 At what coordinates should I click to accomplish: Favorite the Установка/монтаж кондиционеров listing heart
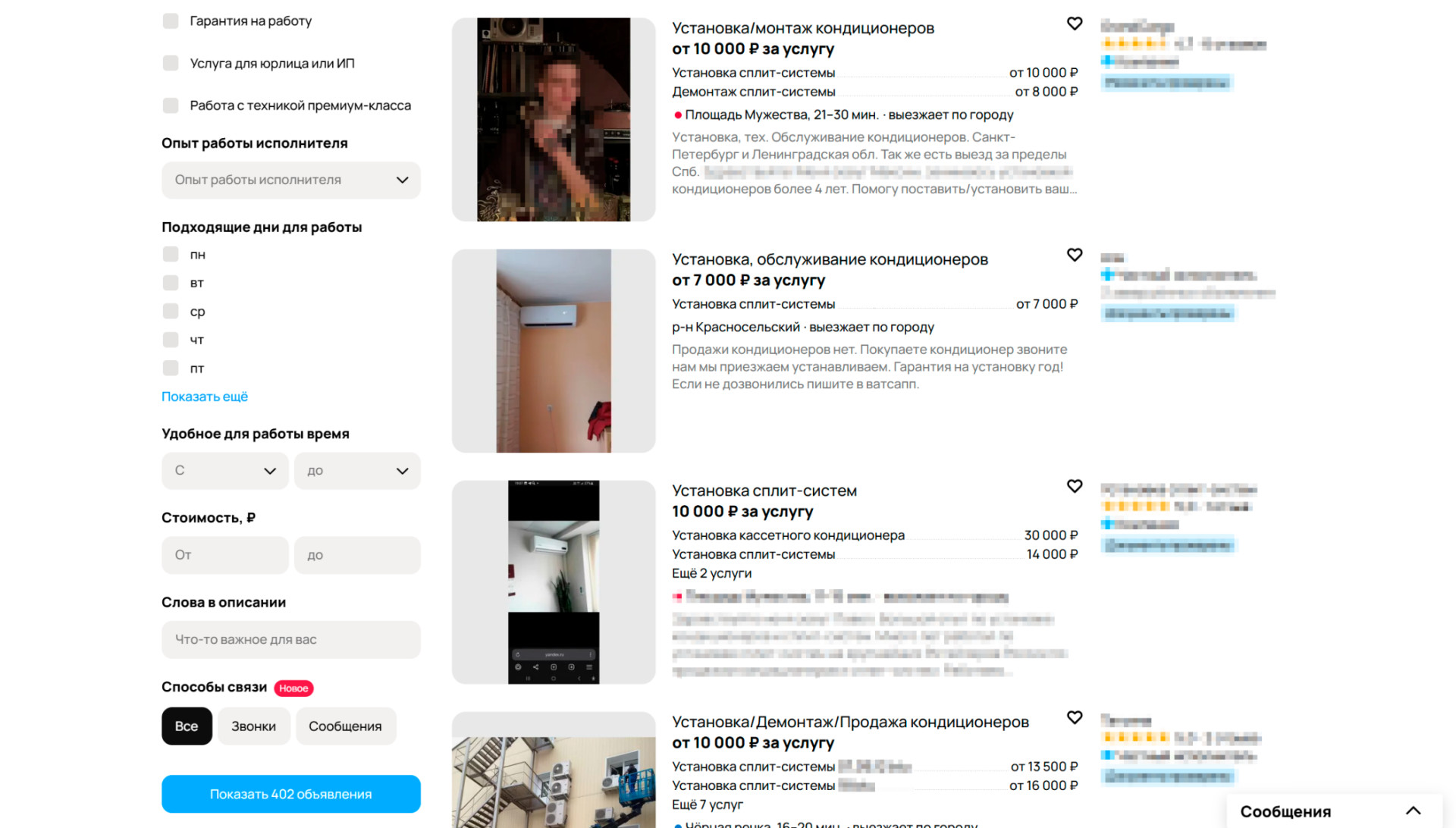[1074, 24]
